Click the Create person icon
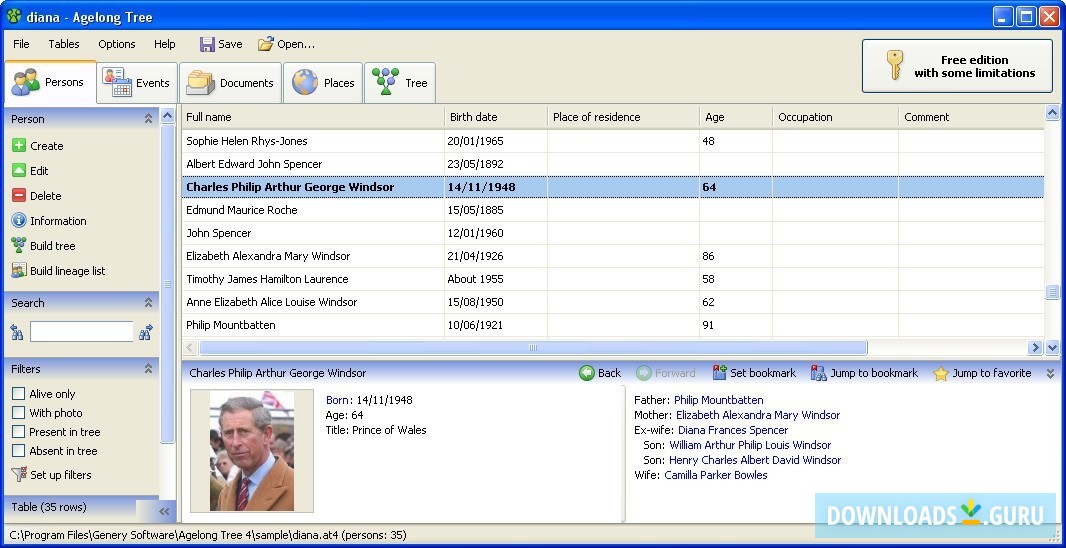The height and width of the screenshot is (548, 1066). 18,146
